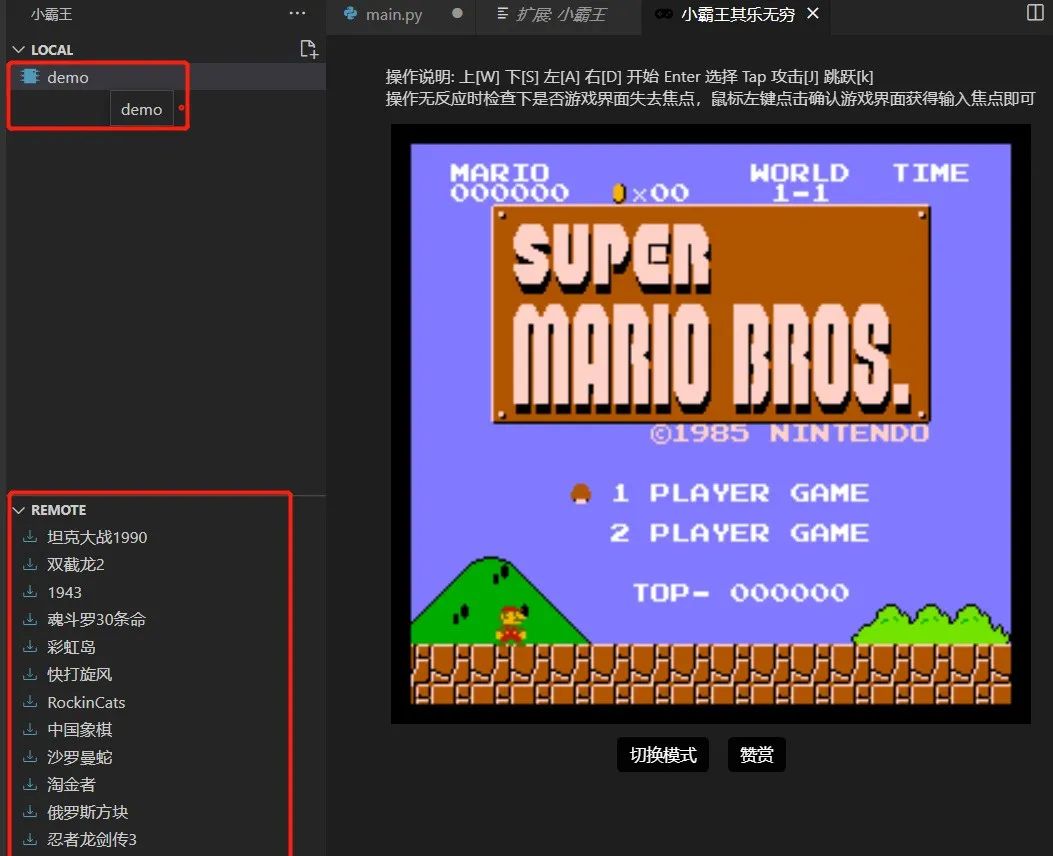Image resolution: width=1053 pixels, height=856 pixels.
Task: Click the add local ROM file icon
Action: (308, 49)
